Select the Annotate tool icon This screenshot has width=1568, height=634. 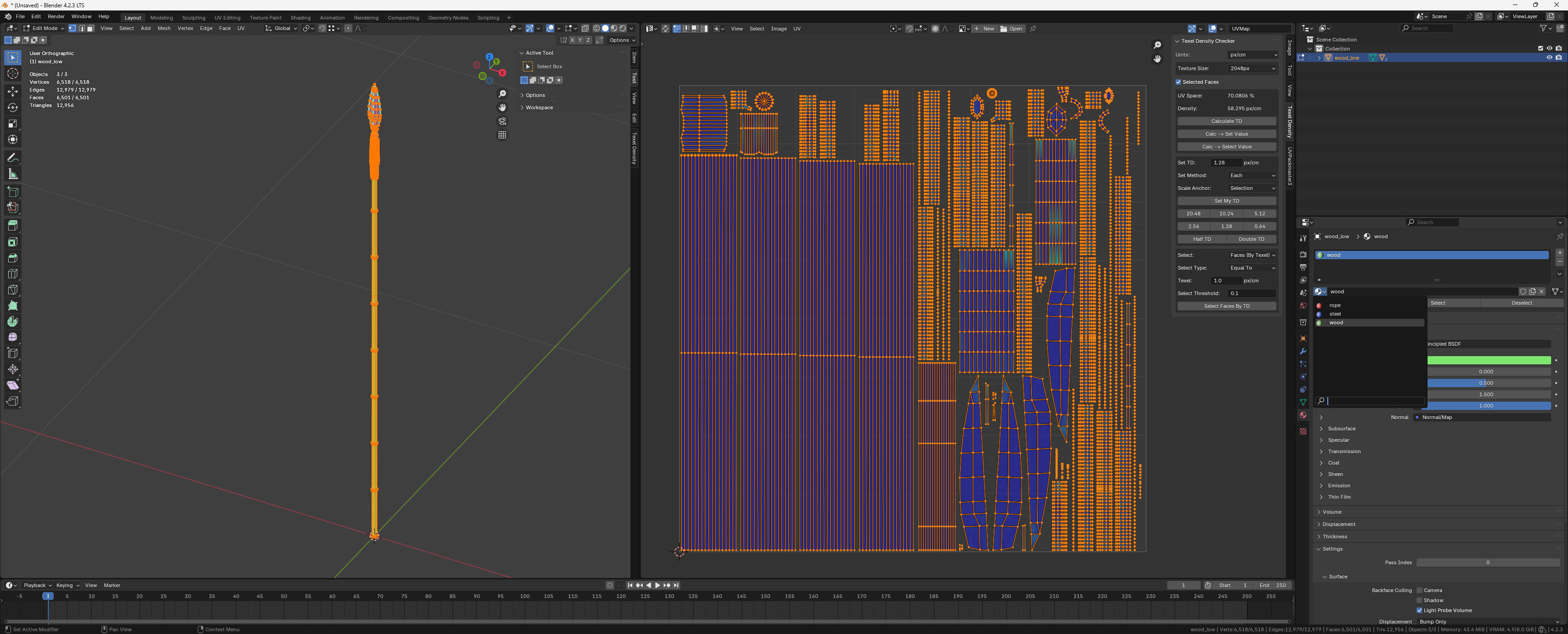point(12,158)
